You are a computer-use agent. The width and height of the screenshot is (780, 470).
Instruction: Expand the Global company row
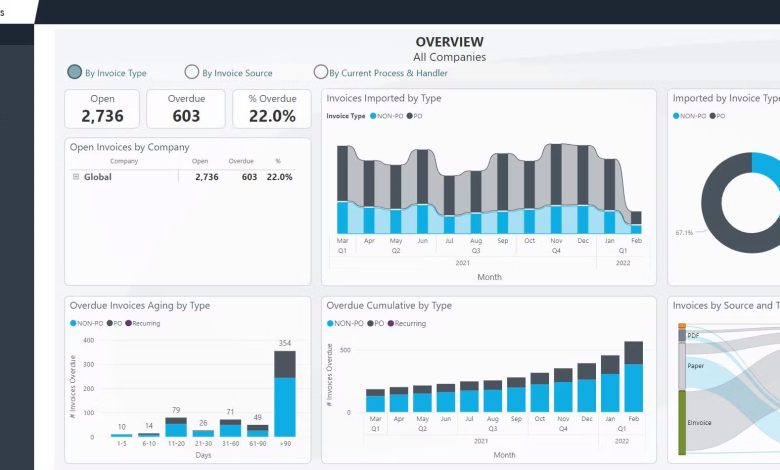[76, 177]
